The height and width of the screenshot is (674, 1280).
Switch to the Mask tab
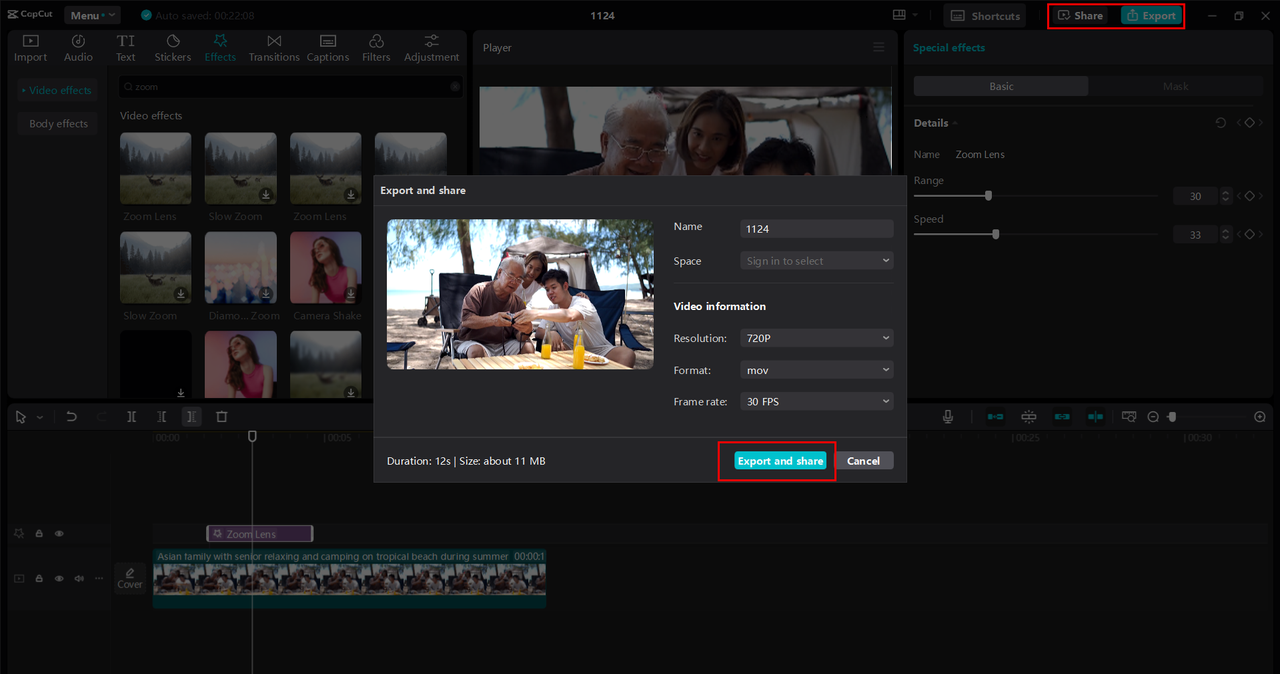click(x=1175, y=87)
